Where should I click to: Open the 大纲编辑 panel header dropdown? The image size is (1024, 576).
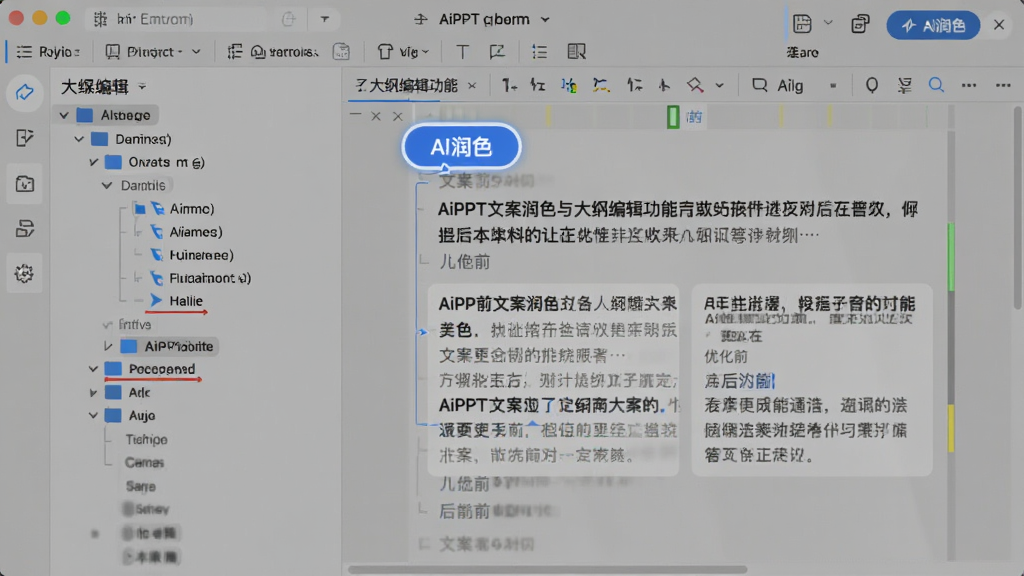pos(142,87)
